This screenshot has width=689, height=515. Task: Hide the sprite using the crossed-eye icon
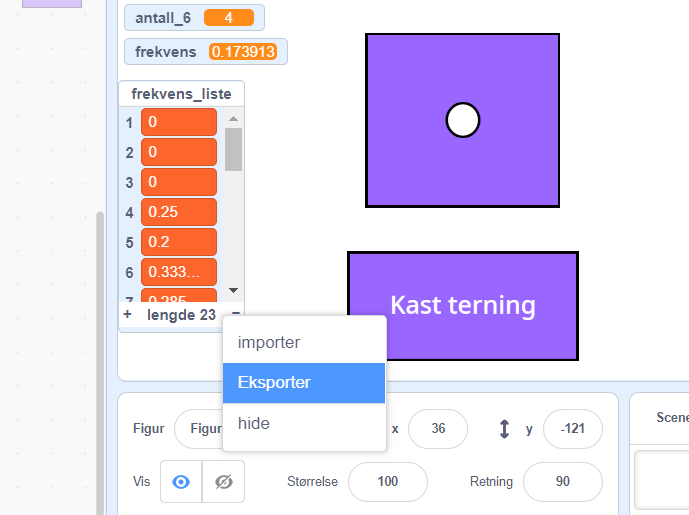coord(223,481)
